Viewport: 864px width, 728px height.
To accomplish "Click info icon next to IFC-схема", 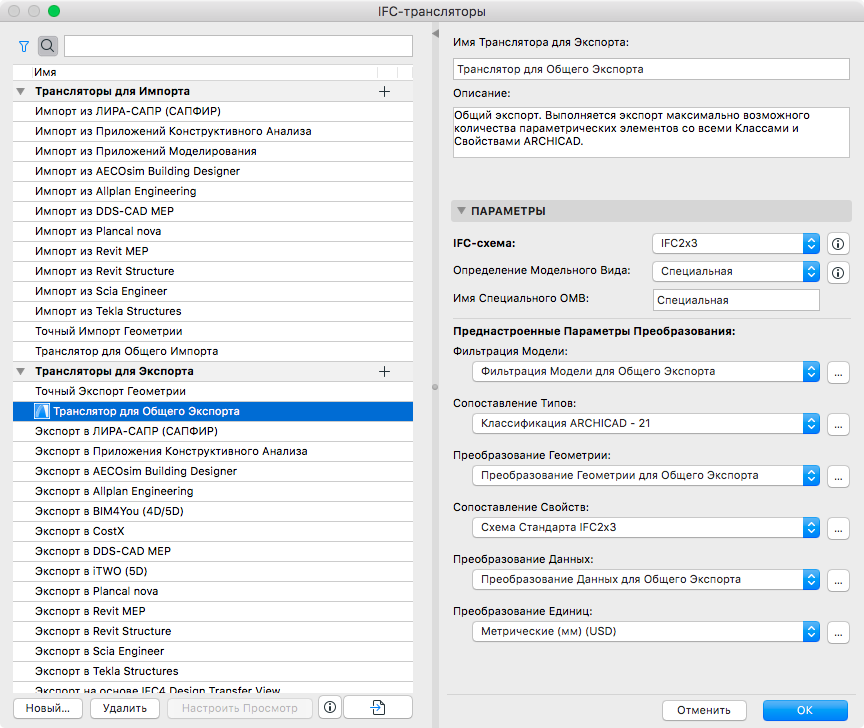I will [838, 243].
